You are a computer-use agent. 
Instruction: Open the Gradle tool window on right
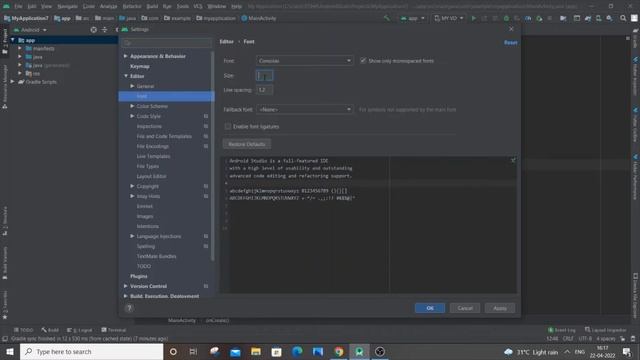coord(635,38)
